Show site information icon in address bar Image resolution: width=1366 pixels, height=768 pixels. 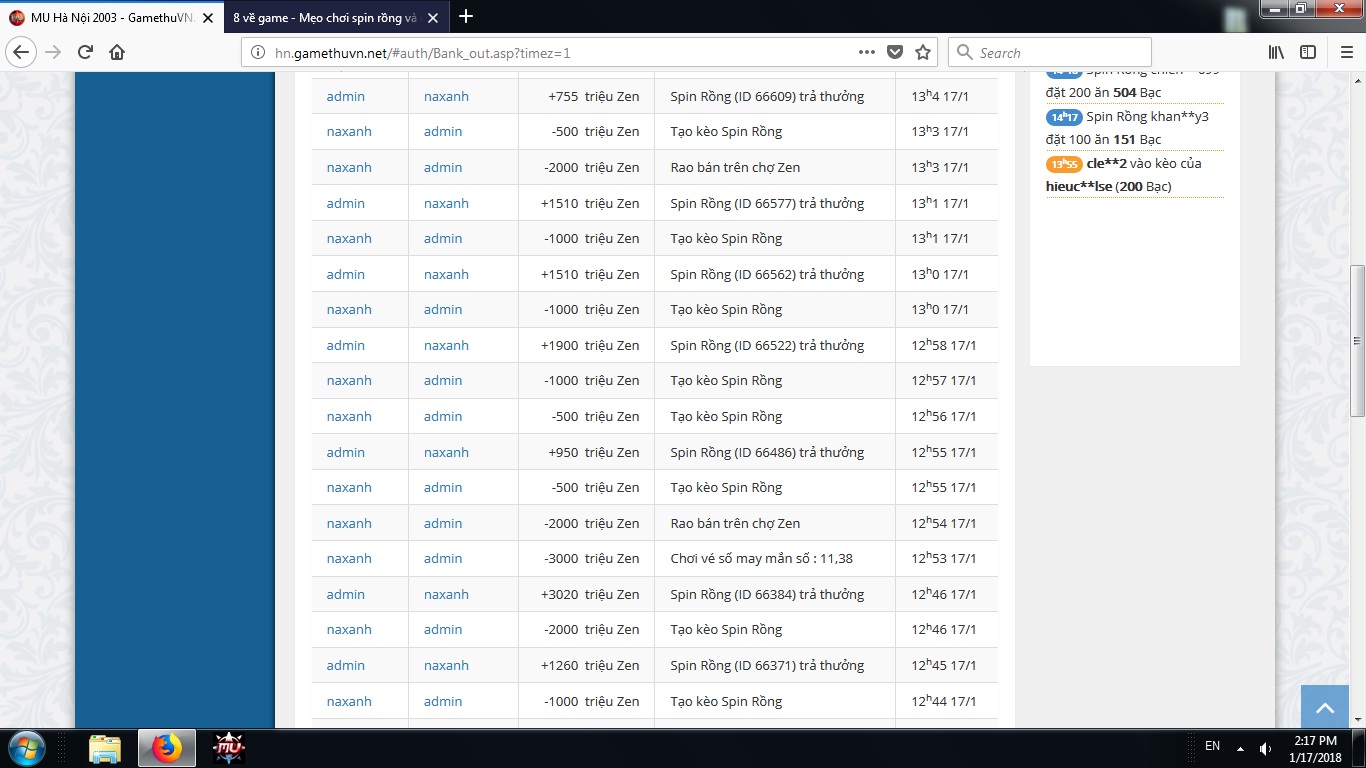[x=258, y=53]
